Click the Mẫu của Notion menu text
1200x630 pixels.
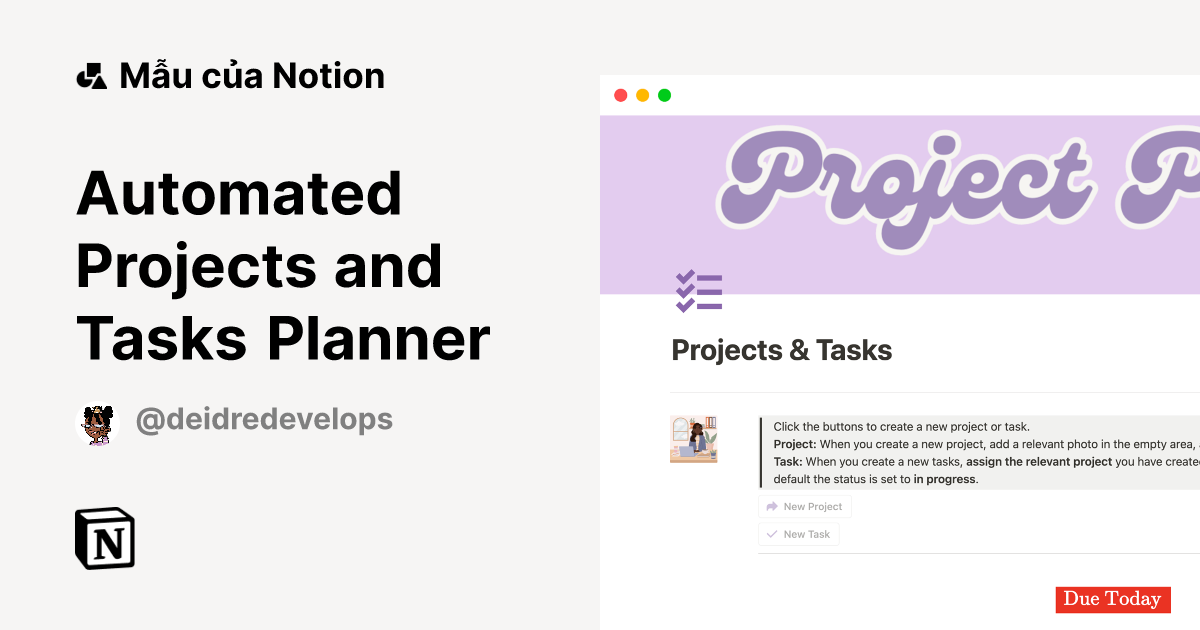(252, 75)
